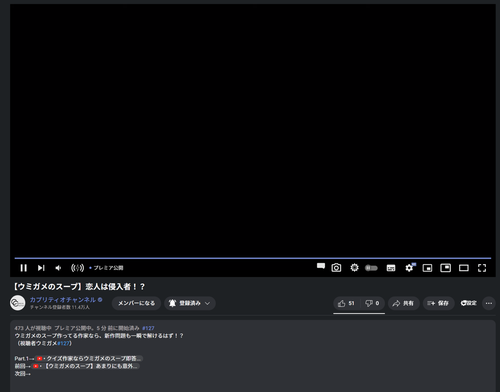Click #127 hashtag after 視聴者ウミガメ
The height and width of the screenshot is (392, 500).
point(63,343)
